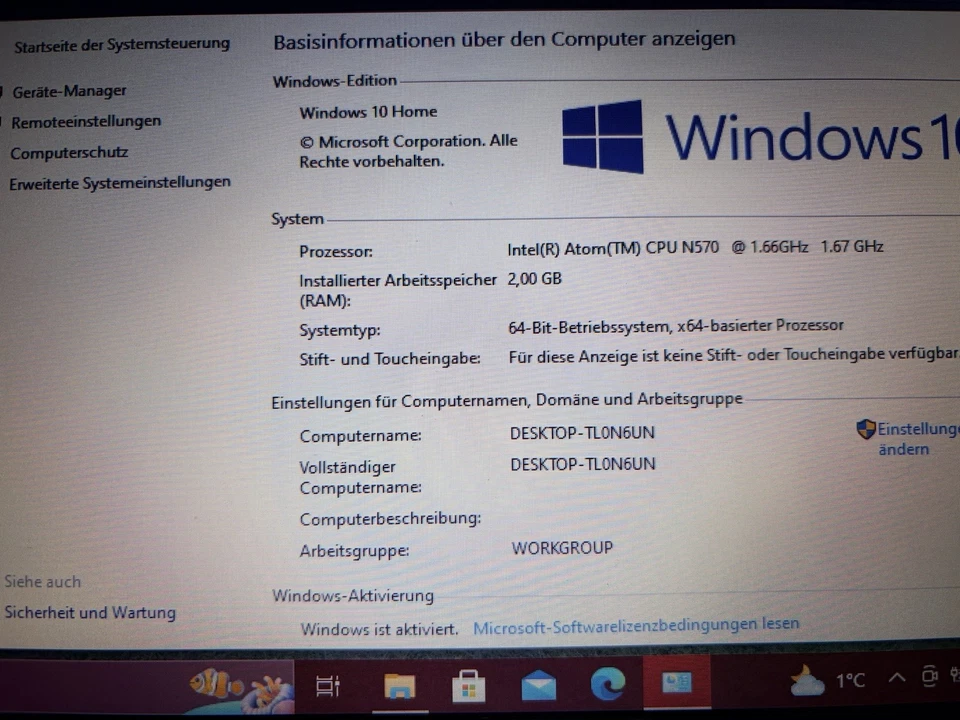The height and width of the screenshot is (720, 960).
Task: Open Remoteeinstellungen
Action: [85, 121]
